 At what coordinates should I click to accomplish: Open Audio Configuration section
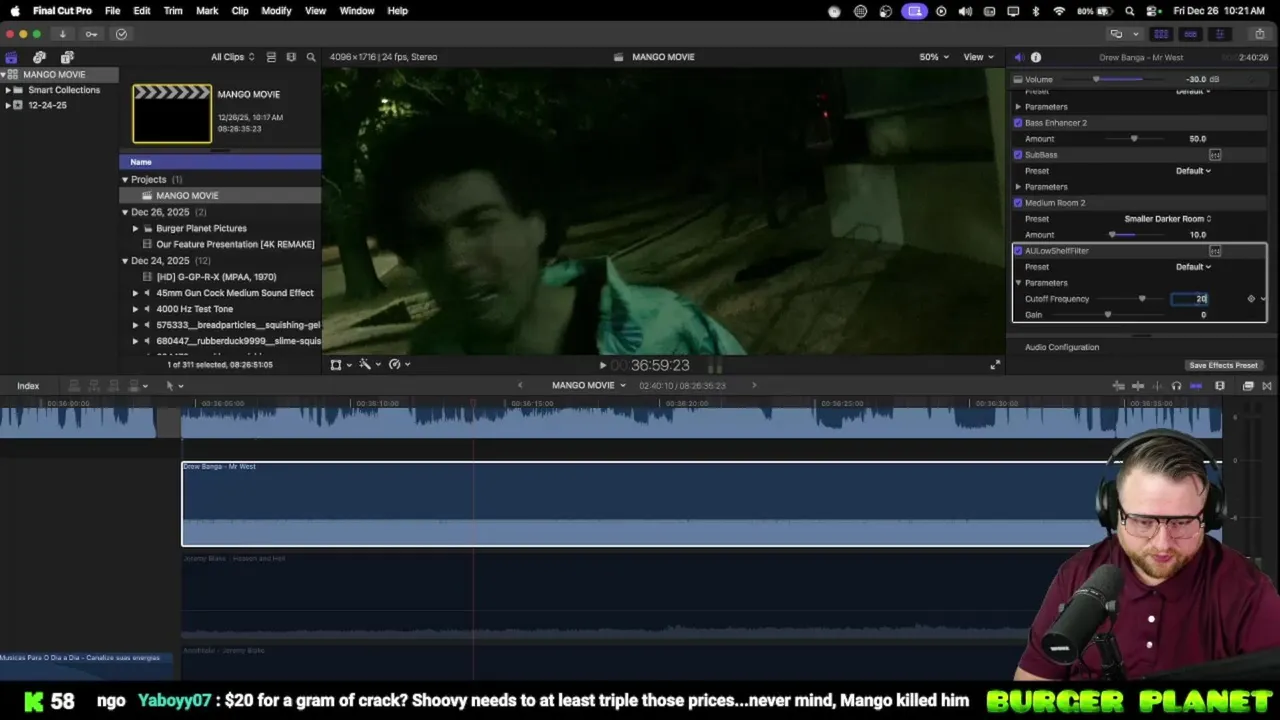tap(1062, 347)
